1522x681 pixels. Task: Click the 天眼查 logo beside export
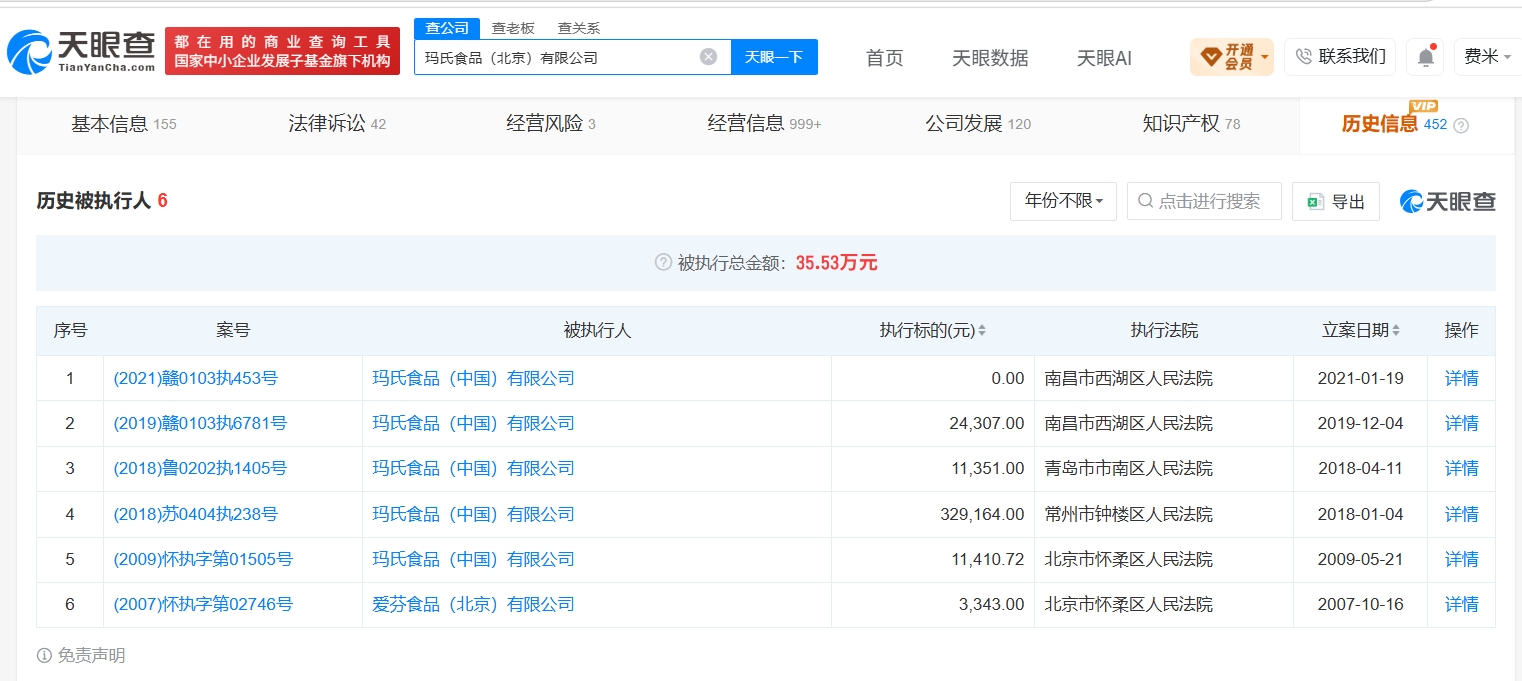point(1447,201)
